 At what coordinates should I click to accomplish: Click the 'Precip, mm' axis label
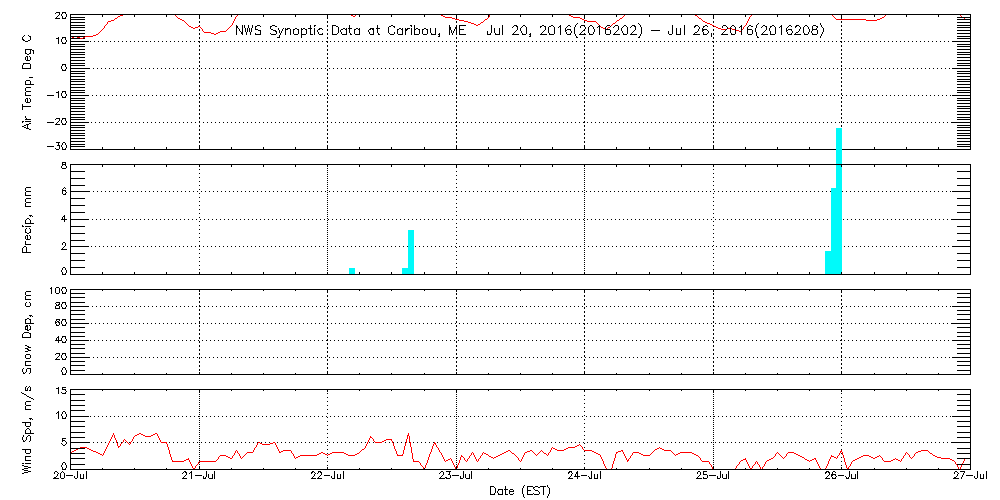[28, 217]
